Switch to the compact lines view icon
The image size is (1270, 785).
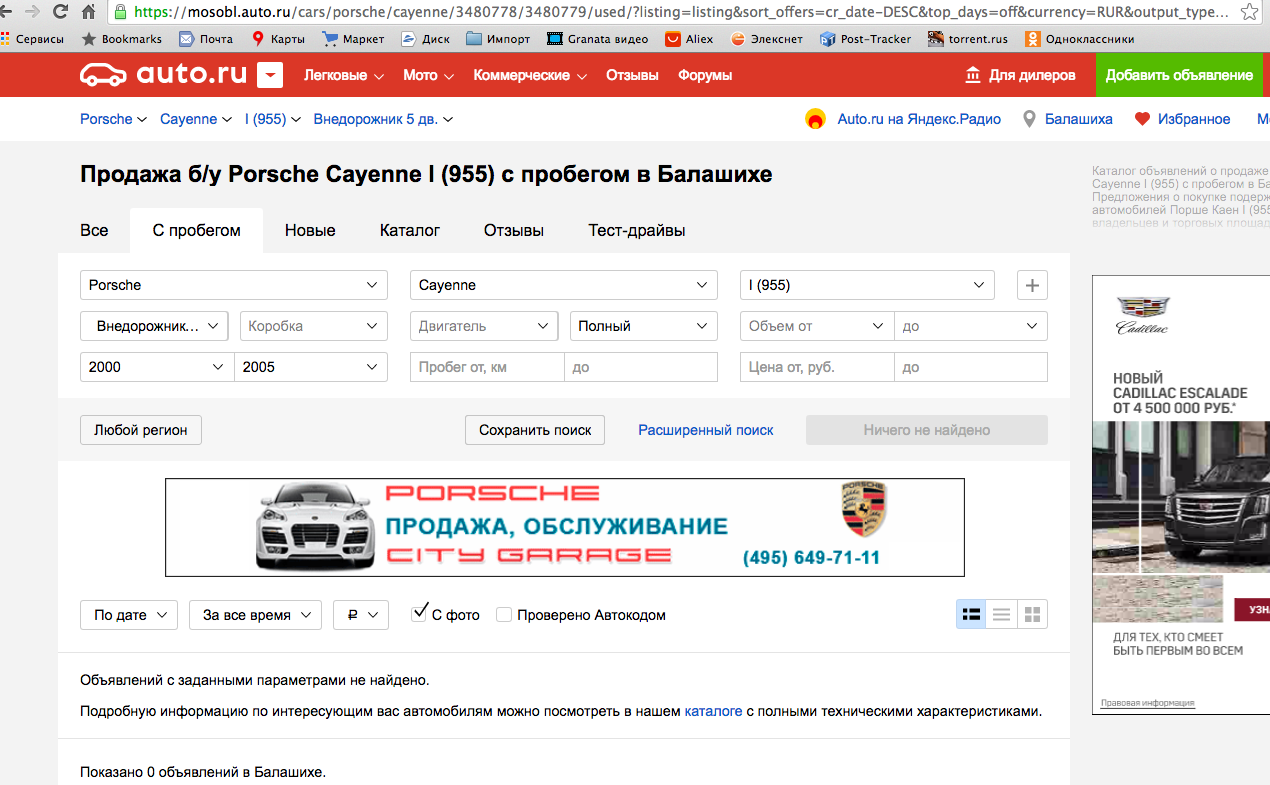[x=1001, y=614]
